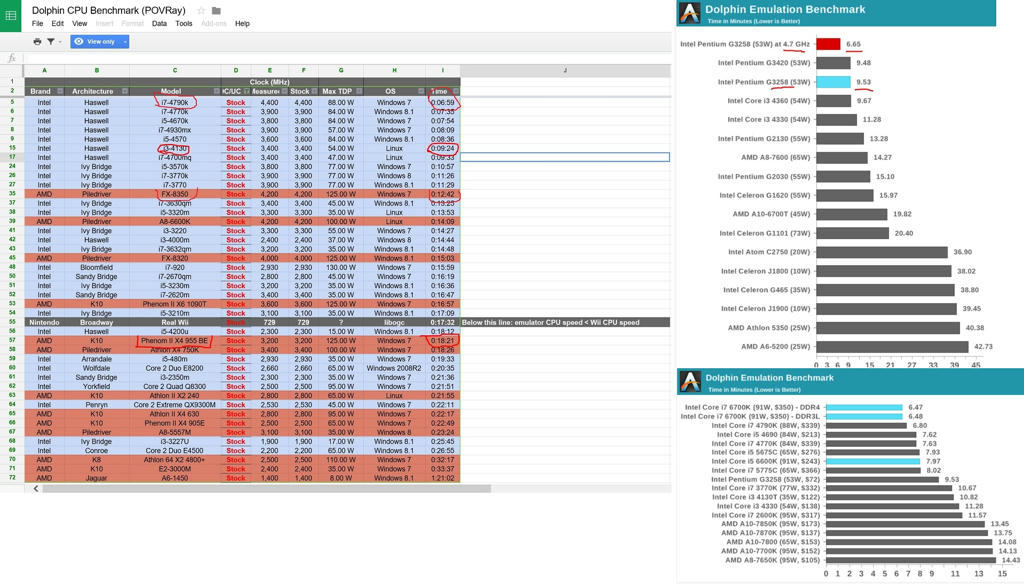Select the Core 2 Duo E8200 cell
This screenshot has height=585, width=1024.
pyautogui.click(x=175, y=368)
